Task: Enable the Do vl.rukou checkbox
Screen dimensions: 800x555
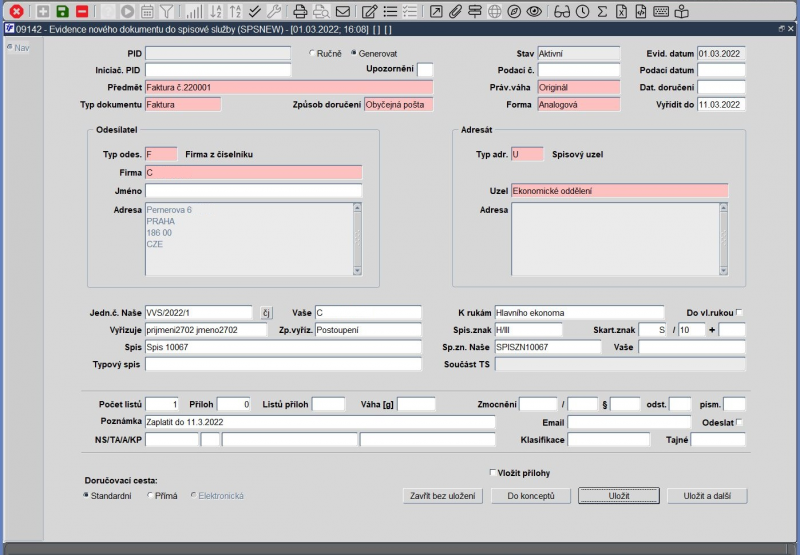Action: click(x=739, y=312)
